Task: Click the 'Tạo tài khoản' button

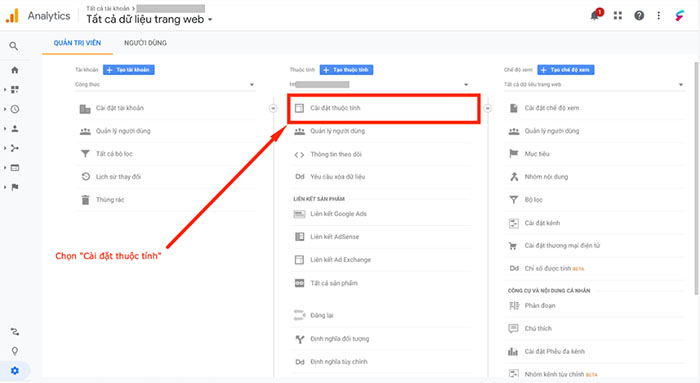Action: pyautogui.click(x=129, y=70)
